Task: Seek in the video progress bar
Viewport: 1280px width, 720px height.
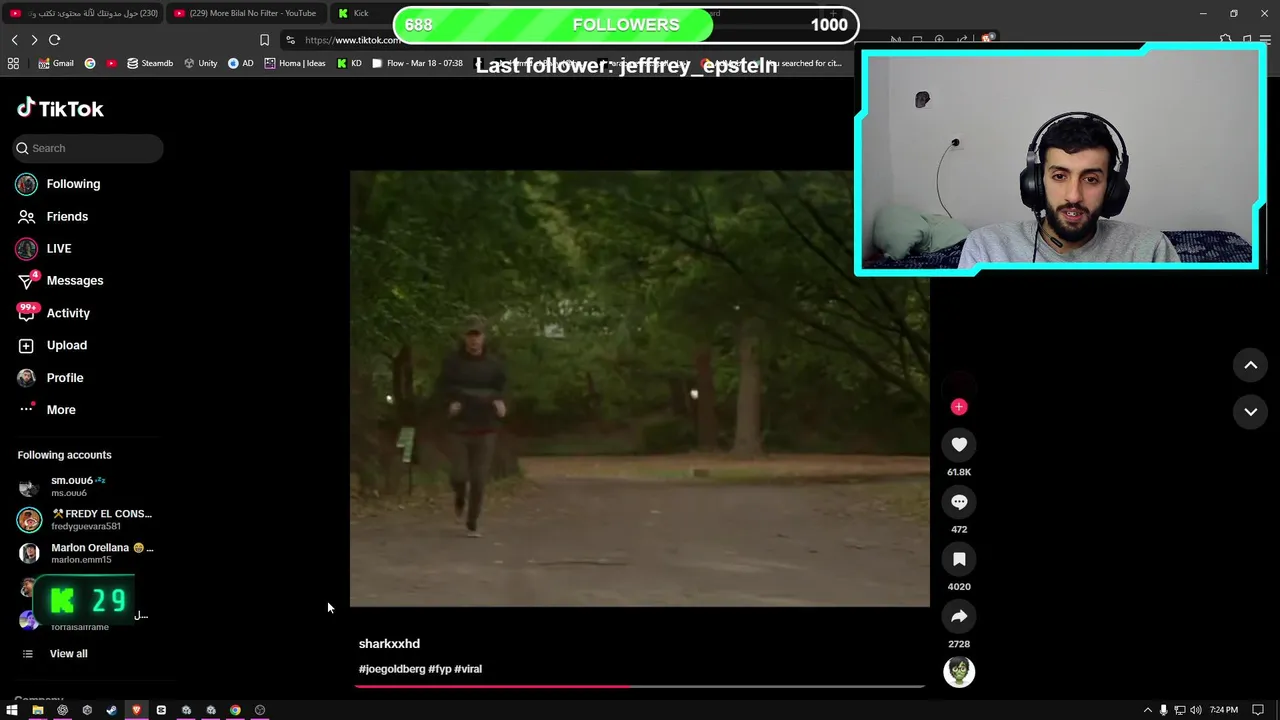Action: coord(640,686)
